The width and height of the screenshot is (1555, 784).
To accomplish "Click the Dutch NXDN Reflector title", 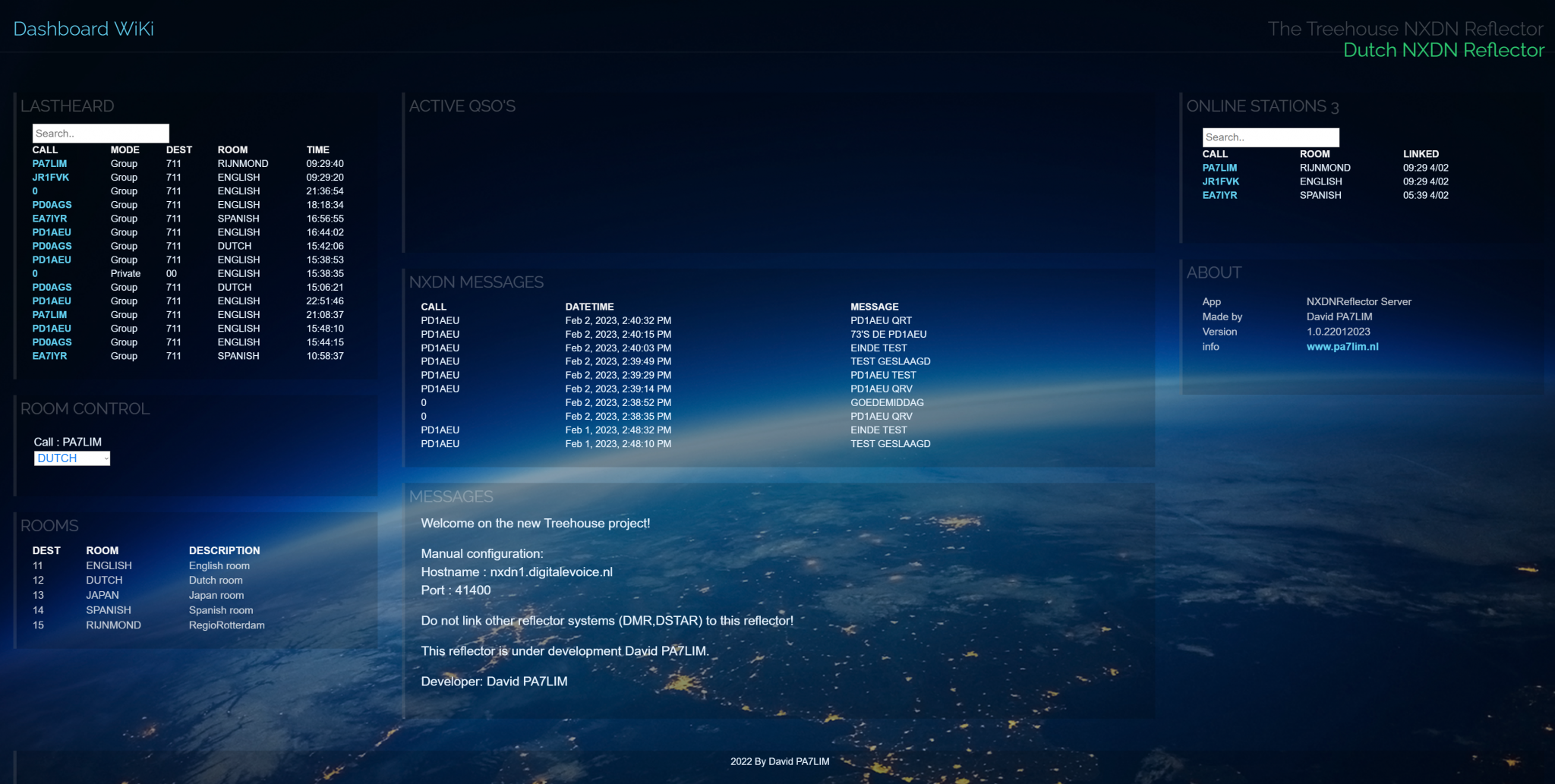I will (x=1443, y=50).
